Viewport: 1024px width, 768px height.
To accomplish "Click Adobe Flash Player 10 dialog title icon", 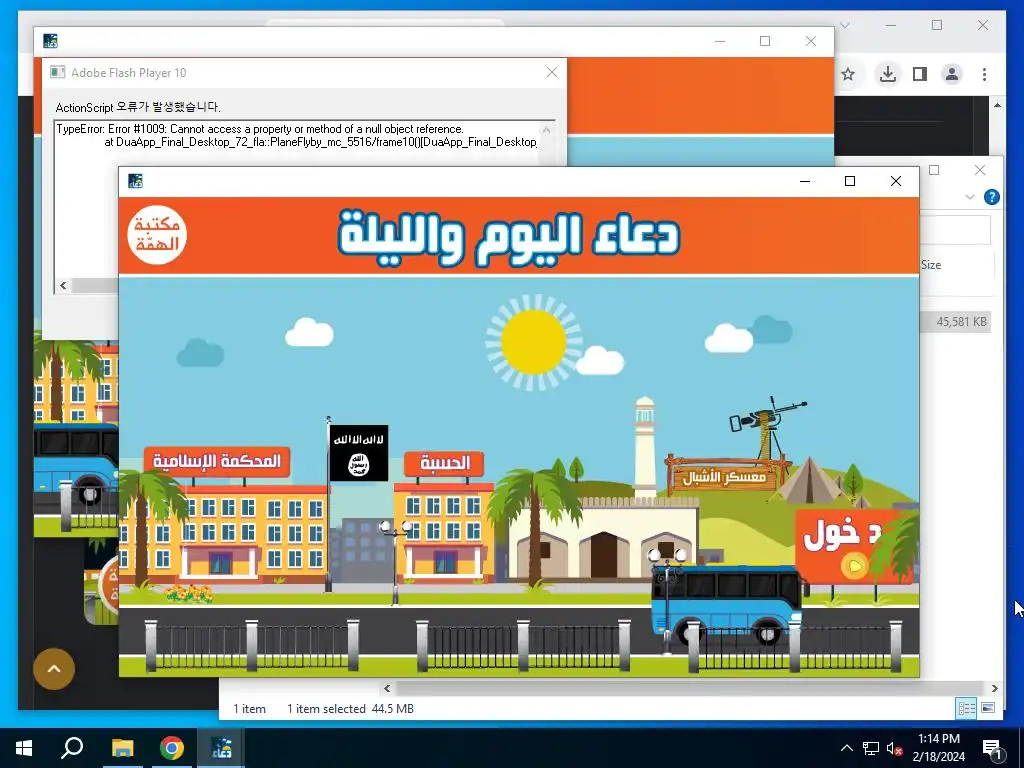I will click(x=57, y=72).
